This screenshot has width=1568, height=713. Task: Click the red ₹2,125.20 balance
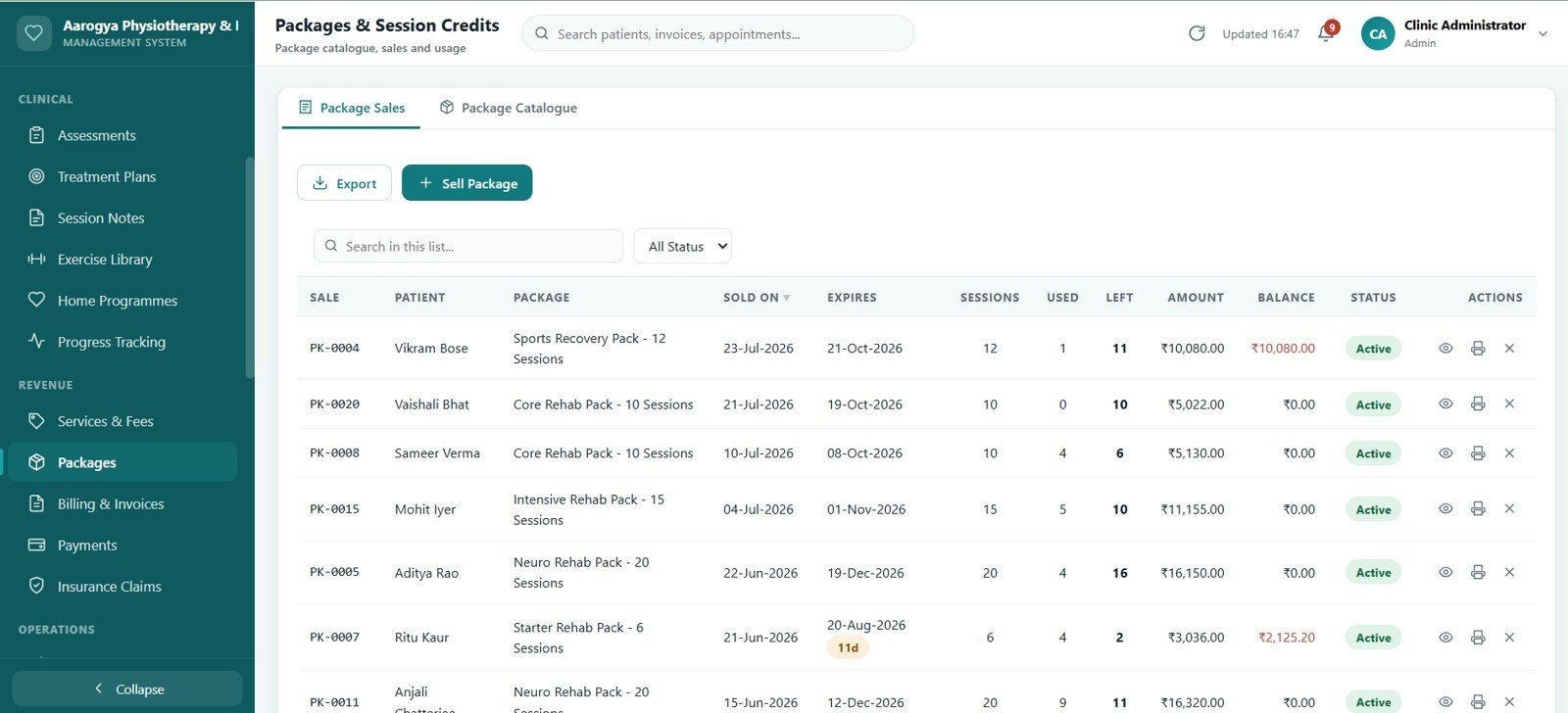tap(1287, 638)
